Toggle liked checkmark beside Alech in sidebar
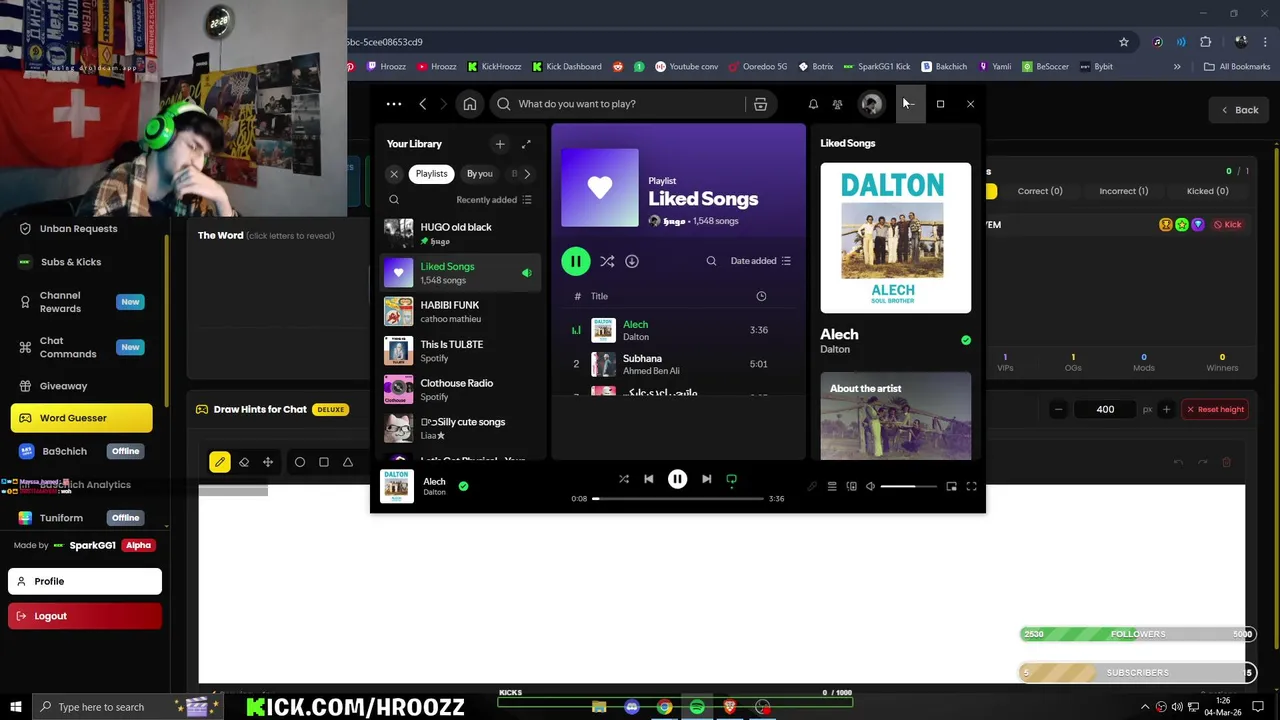 click(x=966, y=340)
